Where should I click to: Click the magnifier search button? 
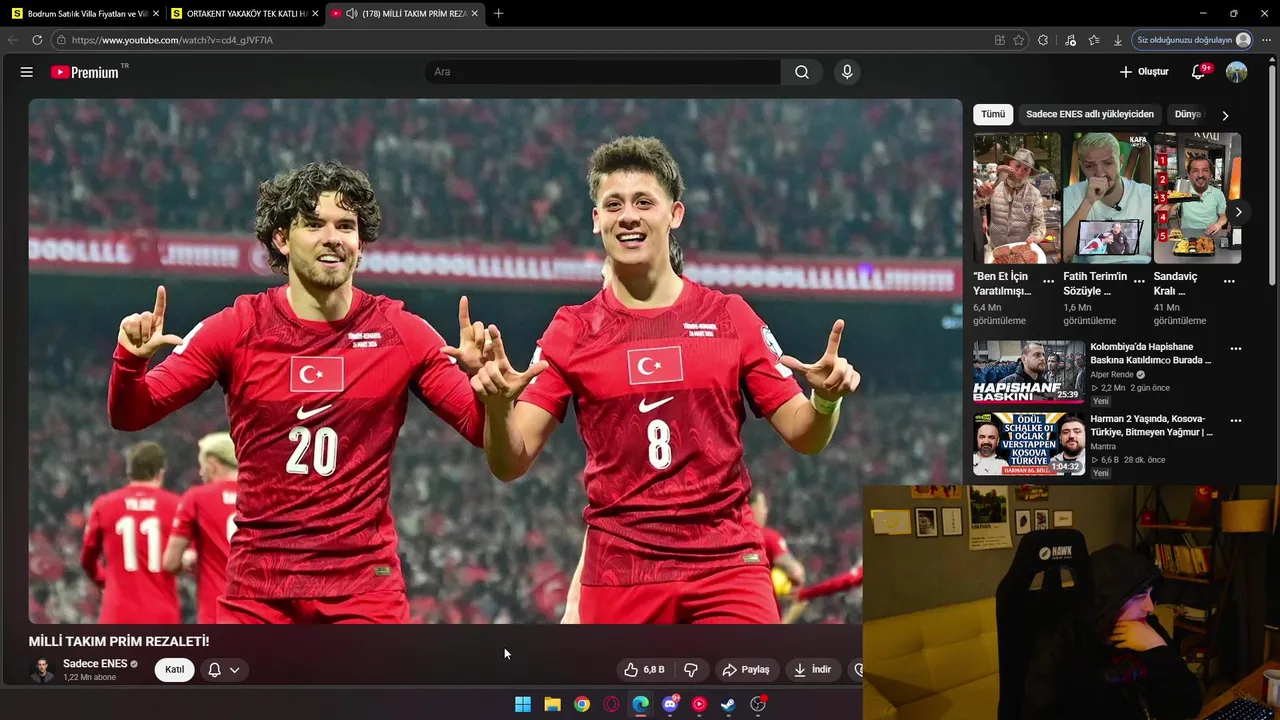click(802, 72)
